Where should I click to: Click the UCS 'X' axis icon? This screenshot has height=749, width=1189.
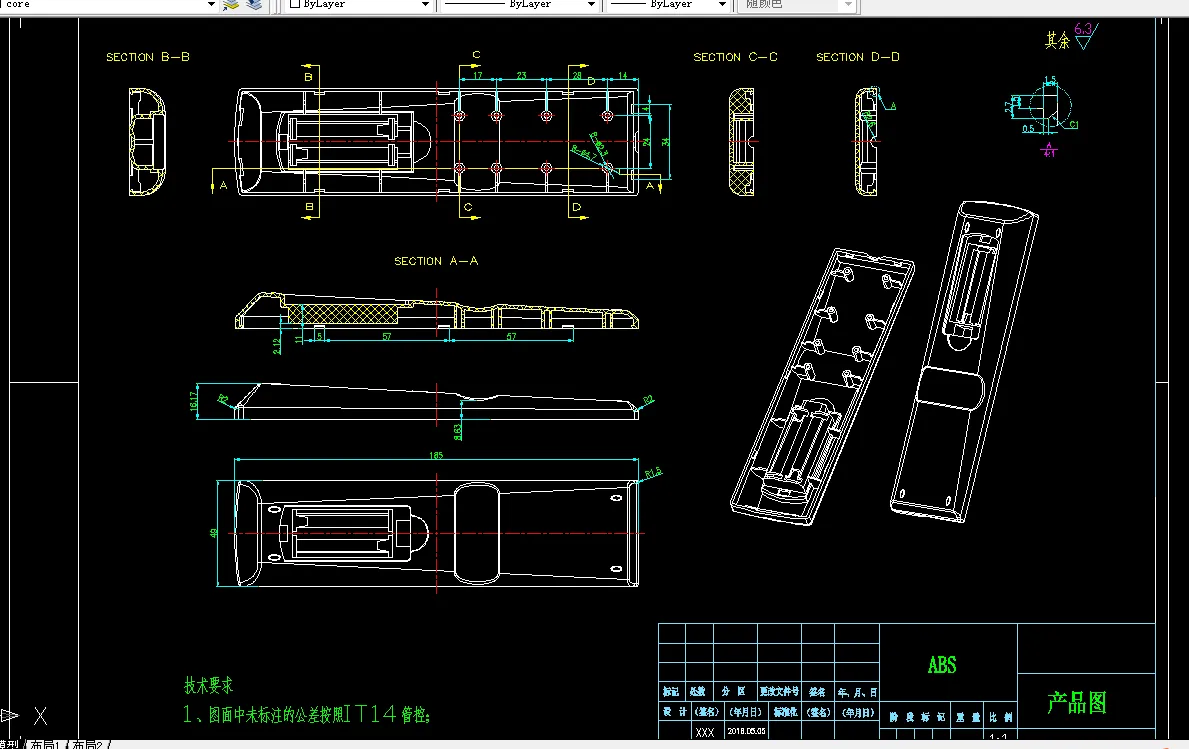tap(40, 716)
